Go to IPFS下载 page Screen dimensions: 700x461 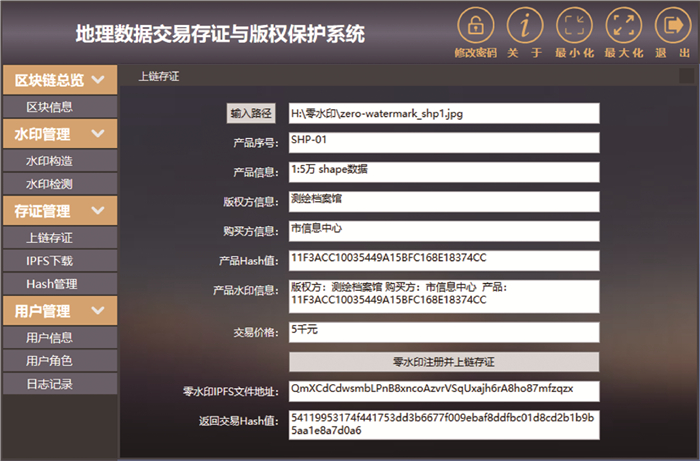tap(49, 261)
